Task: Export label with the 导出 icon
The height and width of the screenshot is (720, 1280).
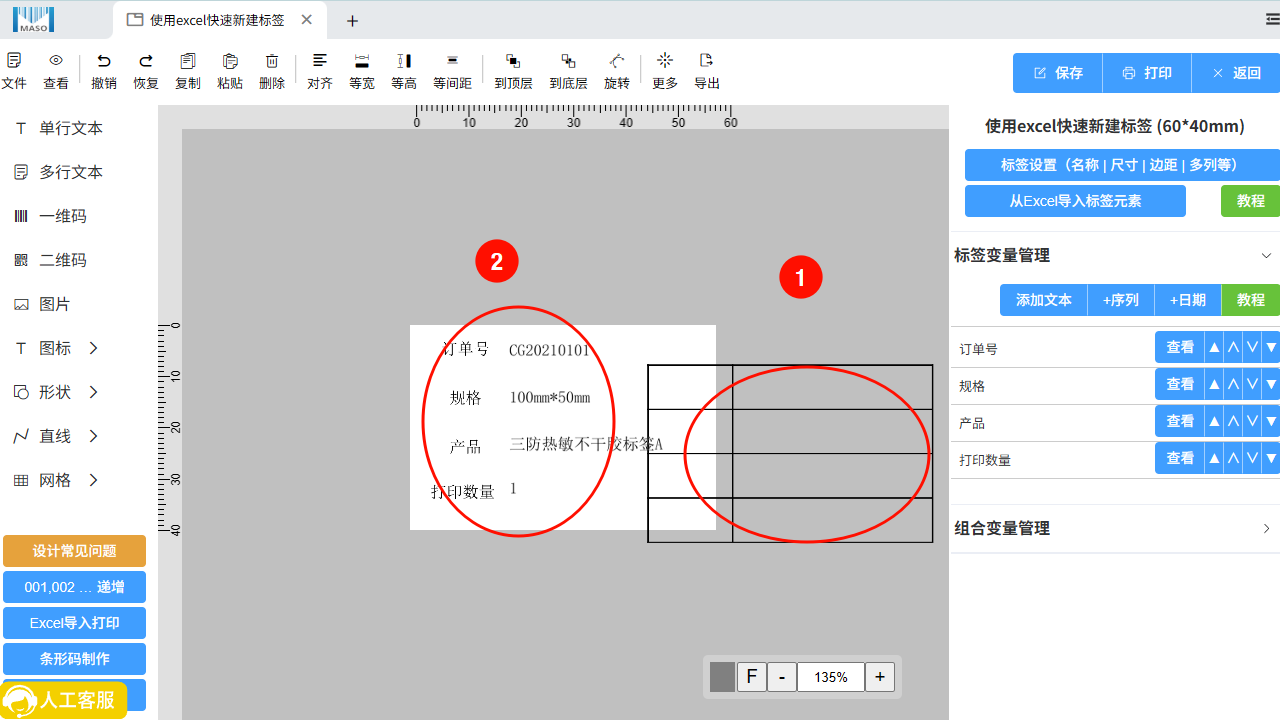Action: (x=707, y=72)
